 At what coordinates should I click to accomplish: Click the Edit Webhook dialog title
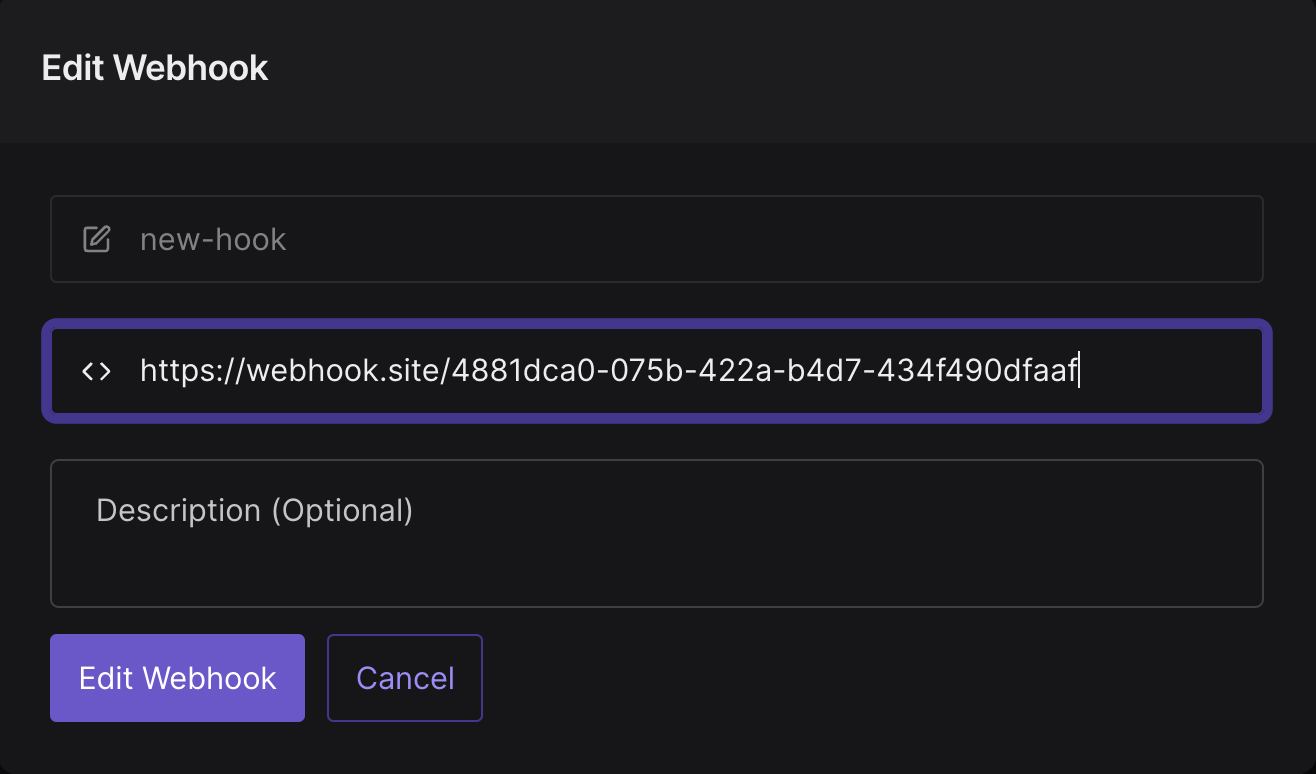(155, 68)
